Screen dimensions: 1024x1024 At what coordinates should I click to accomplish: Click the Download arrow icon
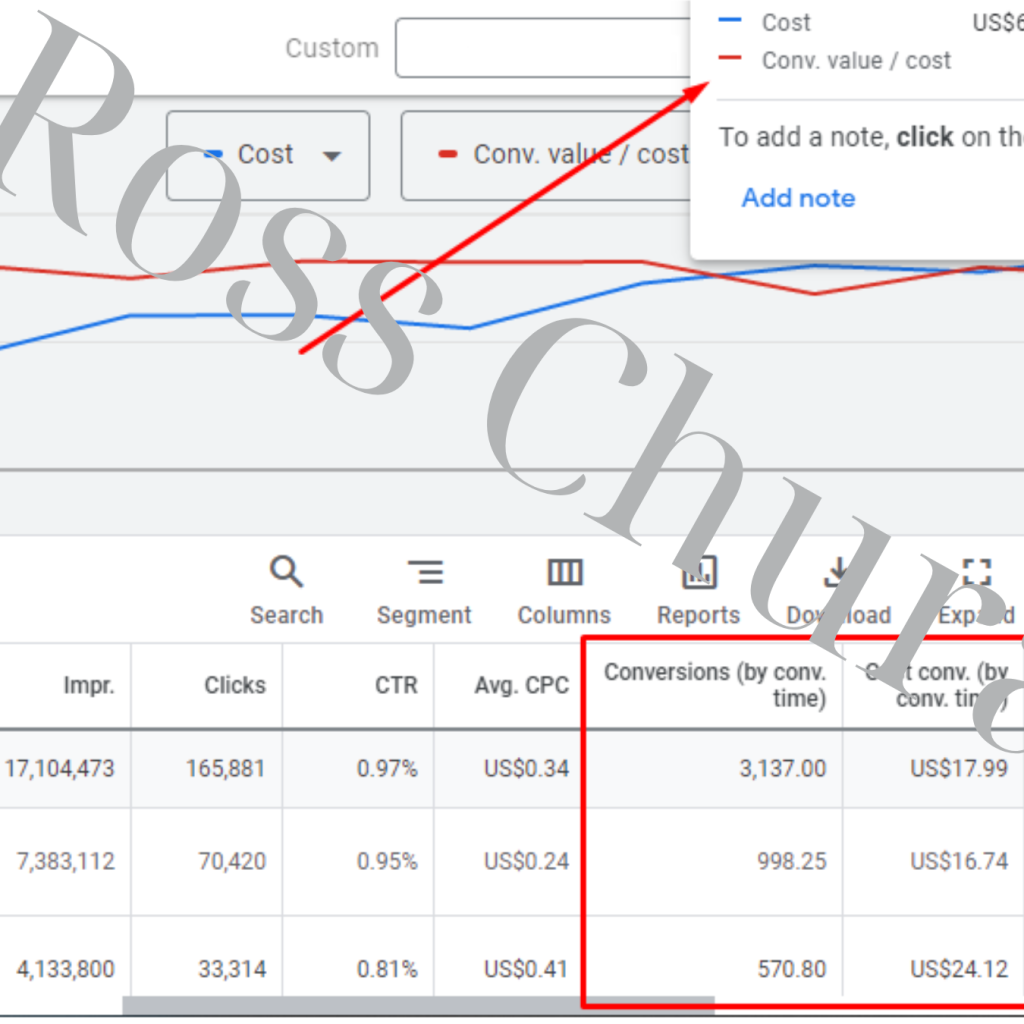(x=837, y=572)
